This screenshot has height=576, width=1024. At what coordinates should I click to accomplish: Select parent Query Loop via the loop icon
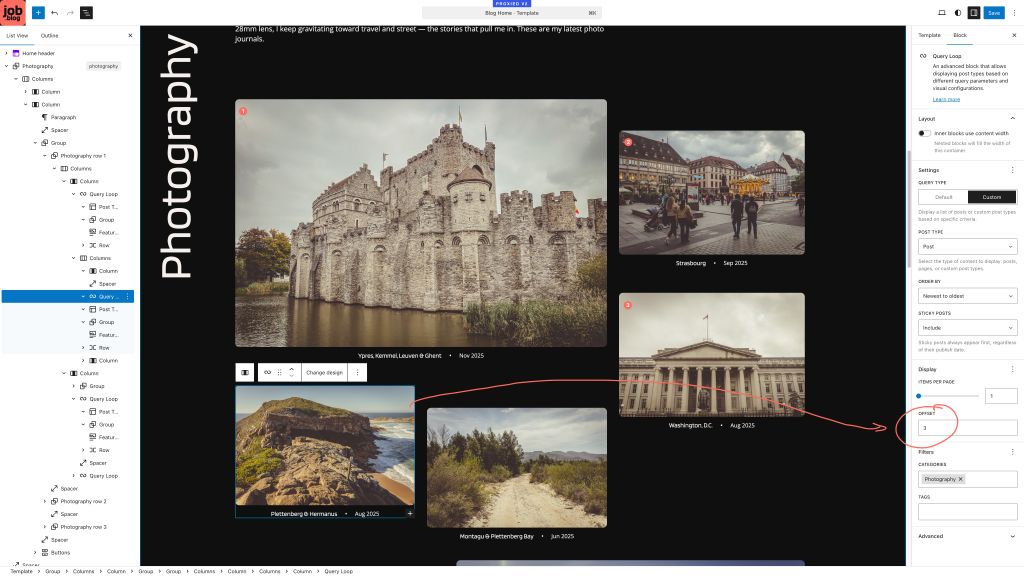(267, 371)
